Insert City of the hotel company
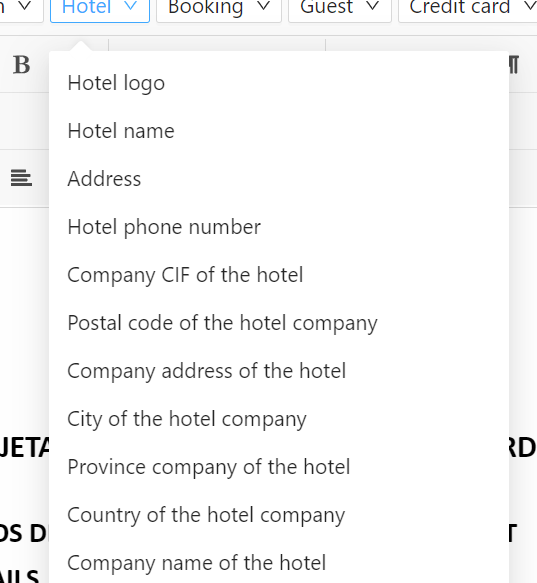Screen dimensions: 537x583 click(x=279, y=419)
